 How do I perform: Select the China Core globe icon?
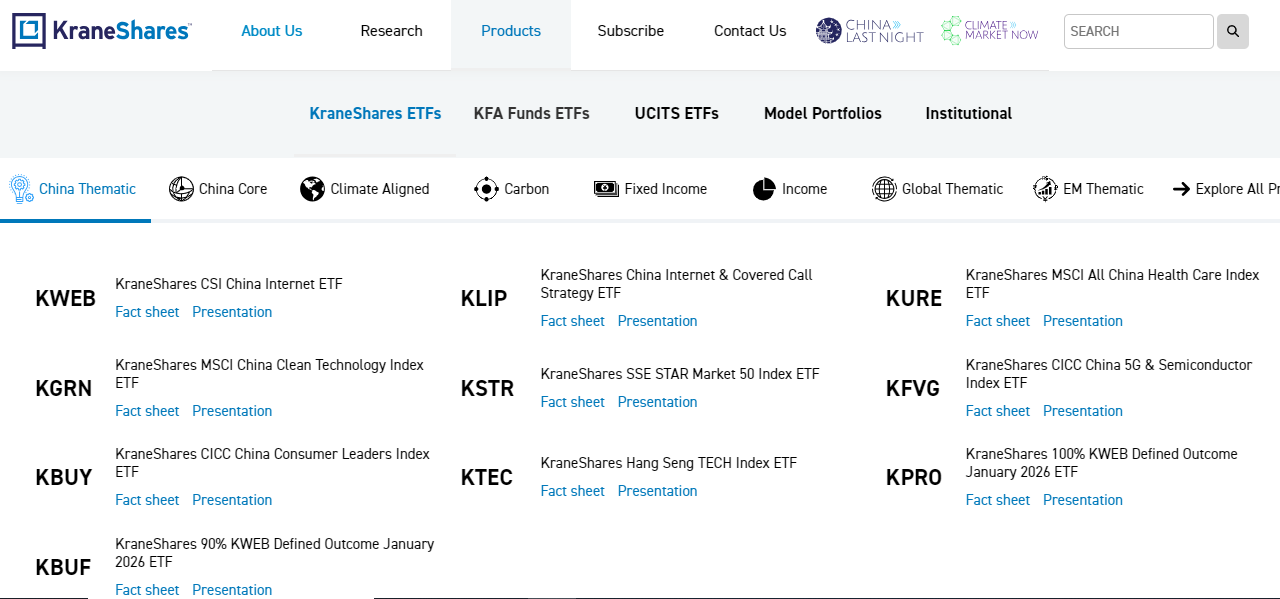181,189
